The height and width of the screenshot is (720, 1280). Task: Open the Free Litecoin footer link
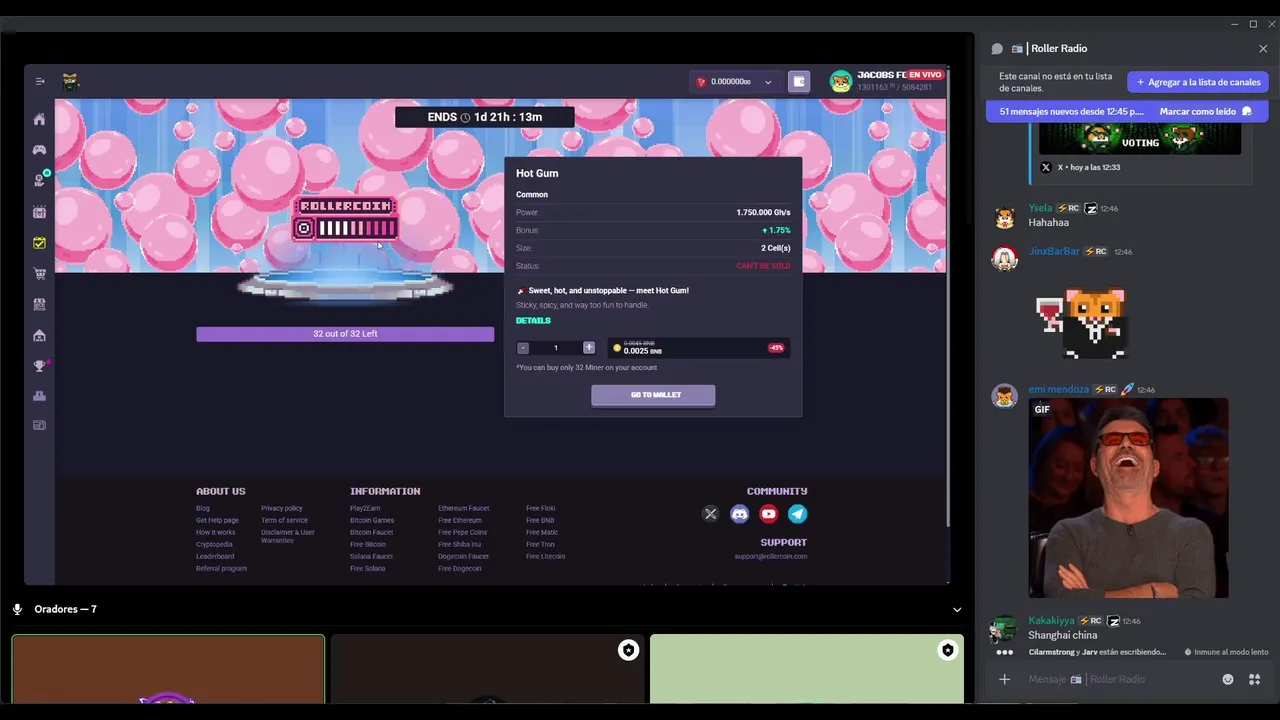545,556
